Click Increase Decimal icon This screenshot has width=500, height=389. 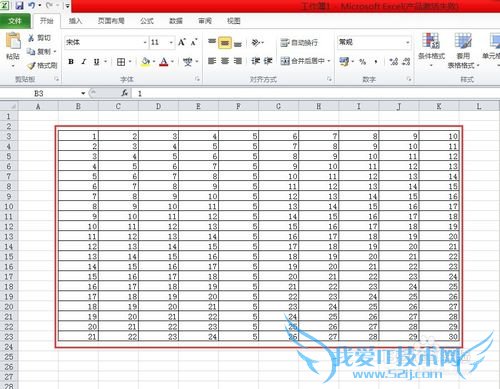click(x=394, y=62)
